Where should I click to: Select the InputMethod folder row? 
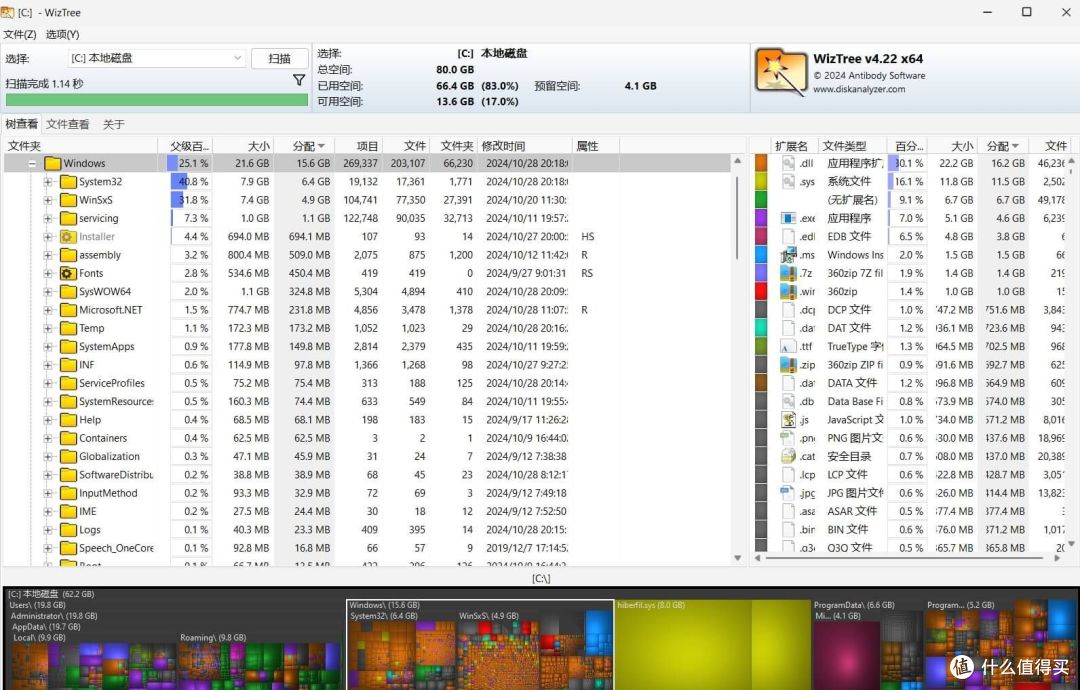[366, 493]
